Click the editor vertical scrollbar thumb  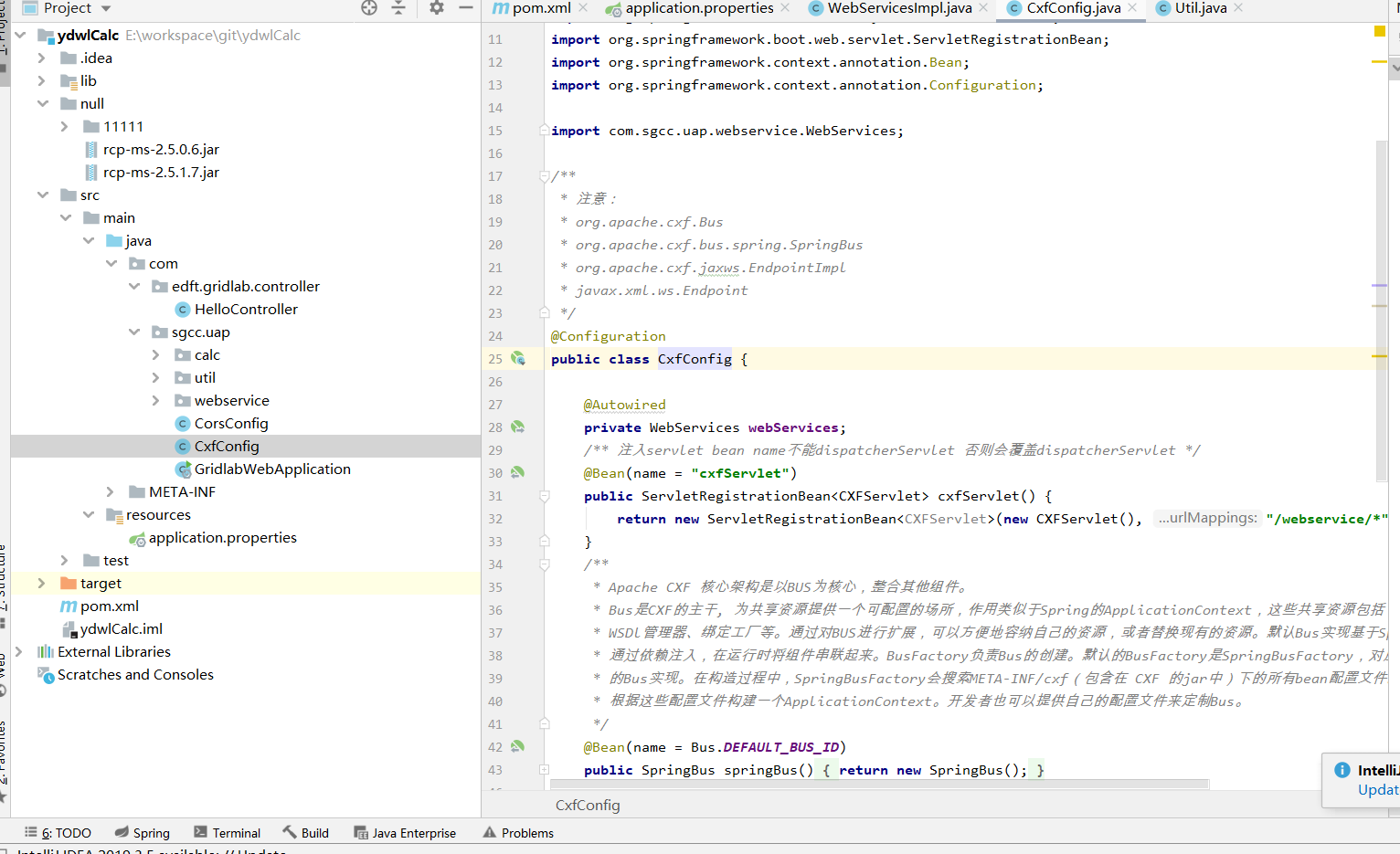[x=1382, y=311]
